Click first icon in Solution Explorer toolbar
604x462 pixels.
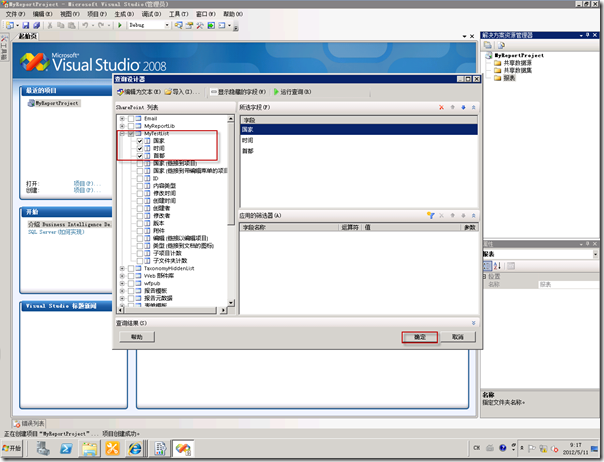click(x=488, y=45)
